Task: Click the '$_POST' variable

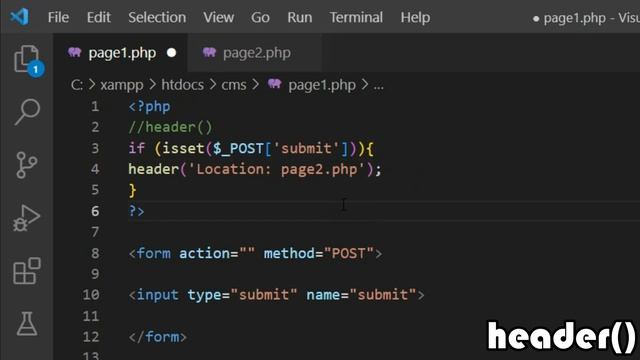Action: tap(238, 148)
